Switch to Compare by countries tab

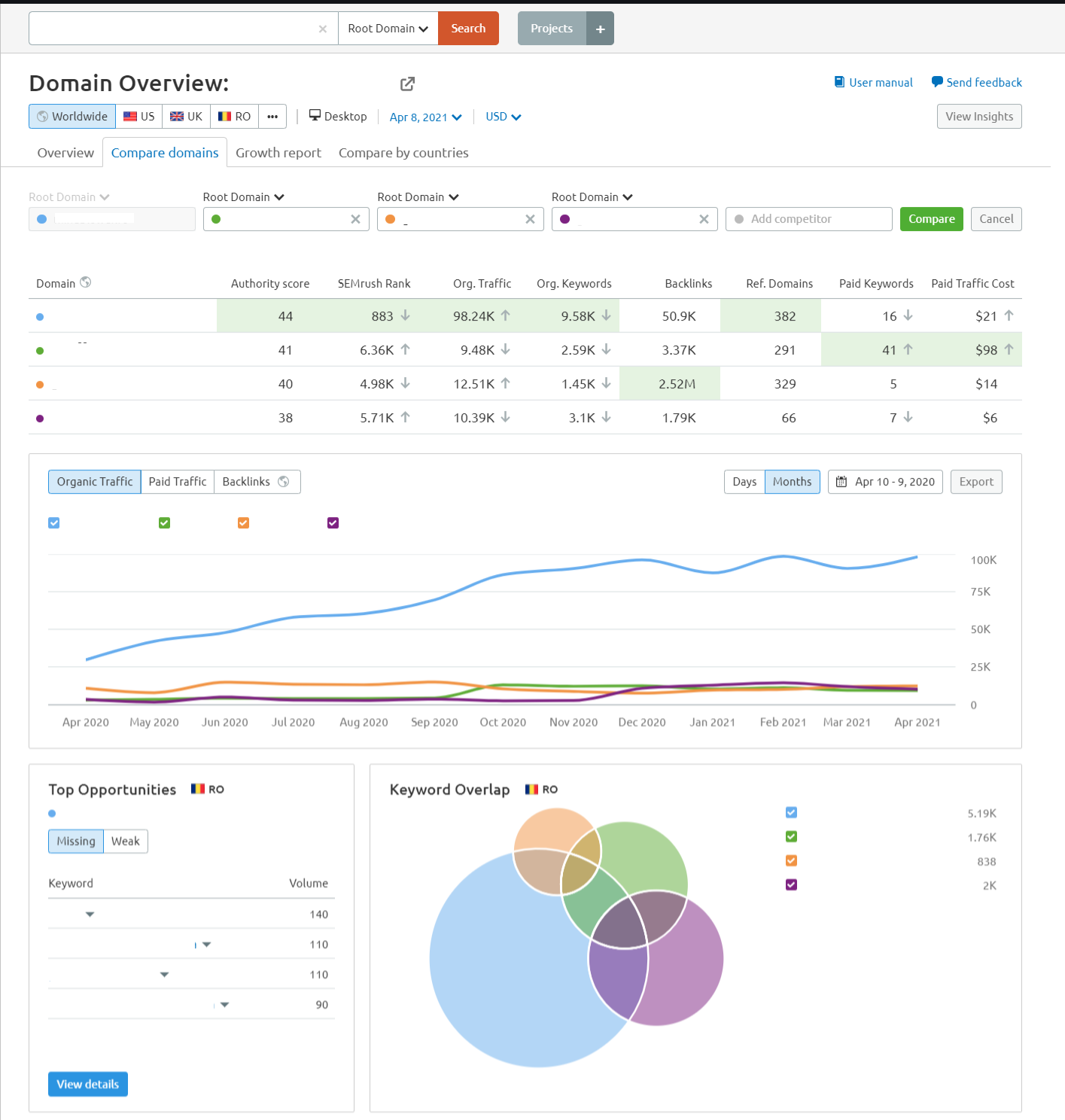(x=403, y=153)
